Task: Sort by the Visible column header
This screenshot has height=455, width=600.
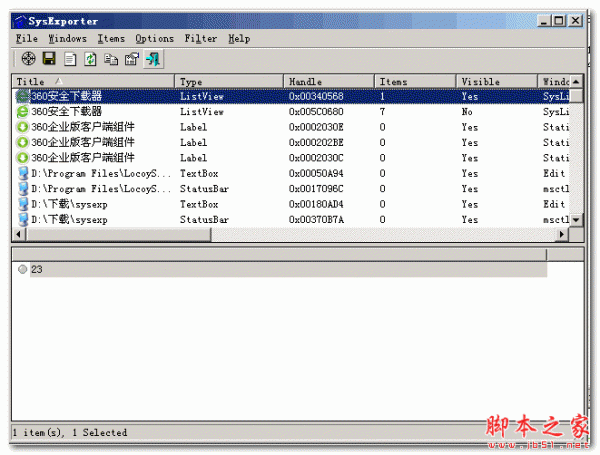Action: pyautogui.click(x=497, y=82)
